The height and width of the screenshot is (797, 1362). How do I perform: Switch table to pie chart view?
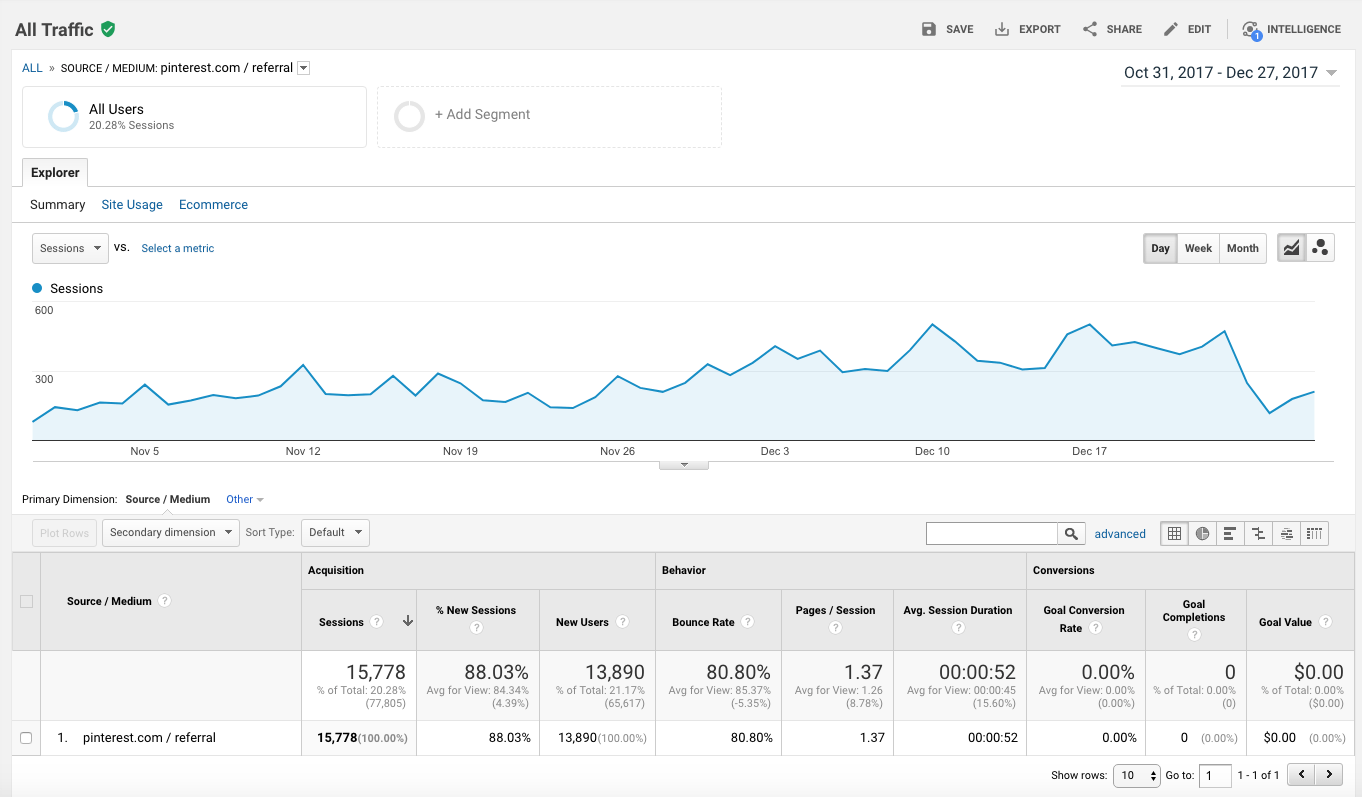[x=1202, y=534]
